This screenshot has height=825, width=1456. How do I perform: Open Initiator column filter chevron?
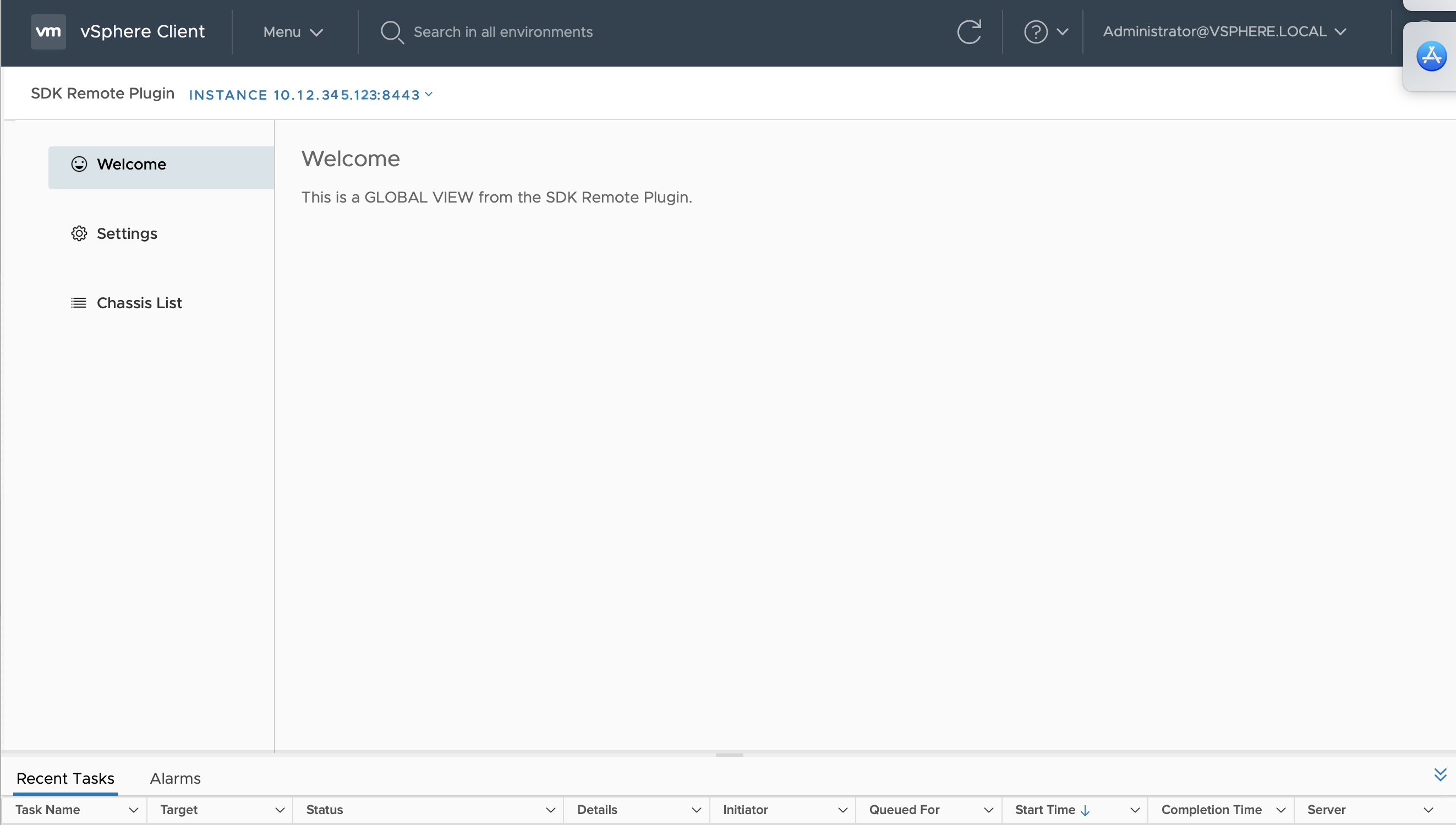tap(843, 810)
